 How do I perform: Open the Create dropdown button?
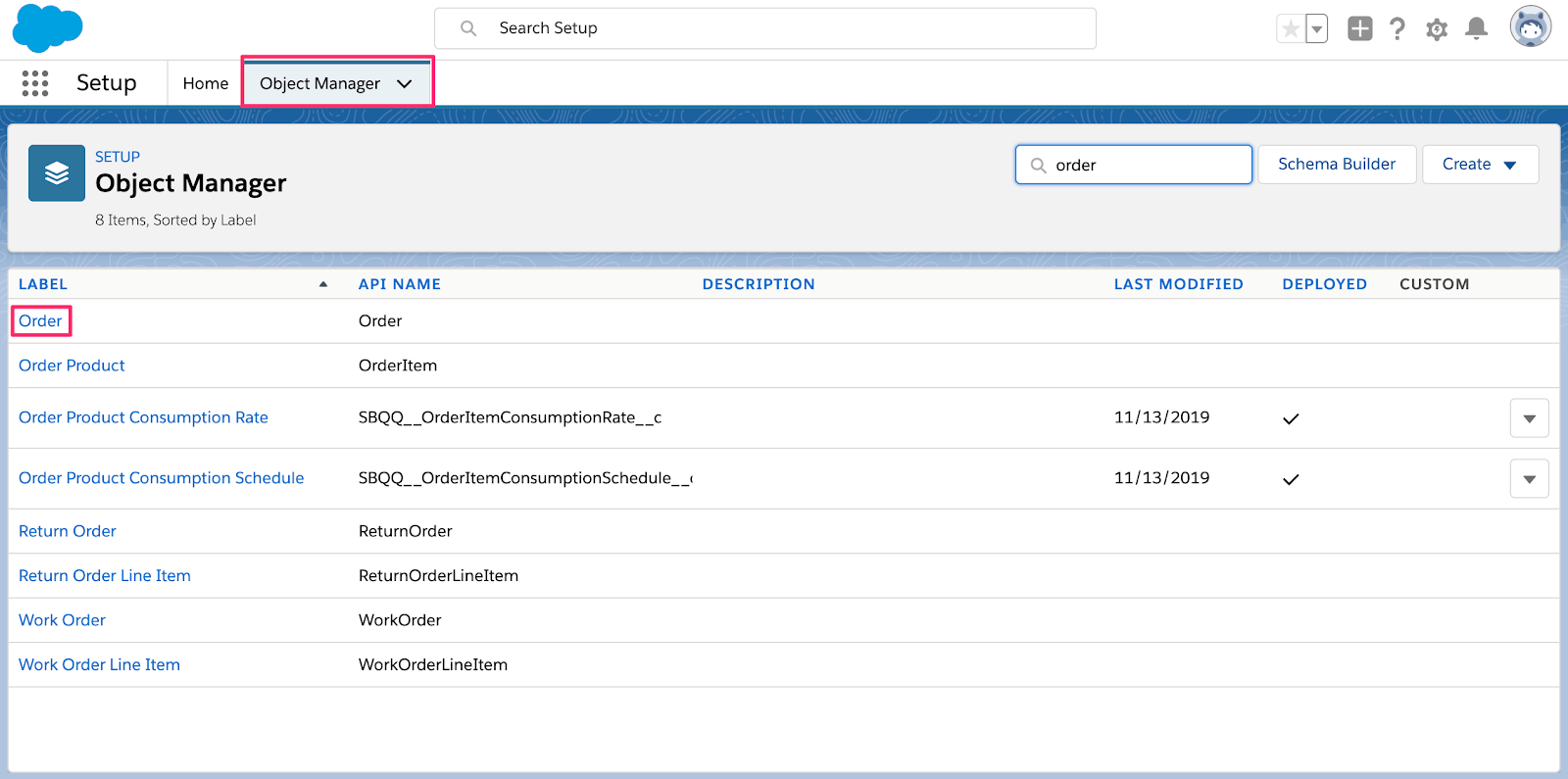coord(1480,165)
